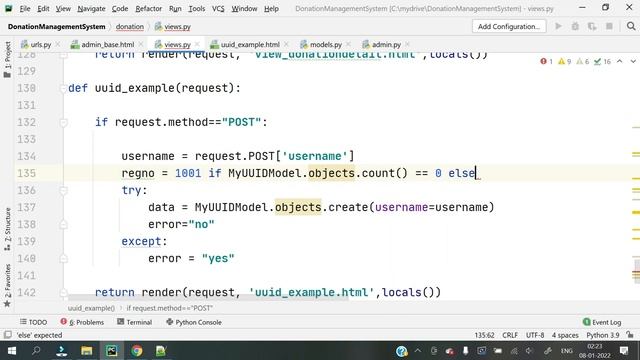Open Windows taskbar search
The width and height of the screenshot is (640, 360).
(x=36, y=351)
